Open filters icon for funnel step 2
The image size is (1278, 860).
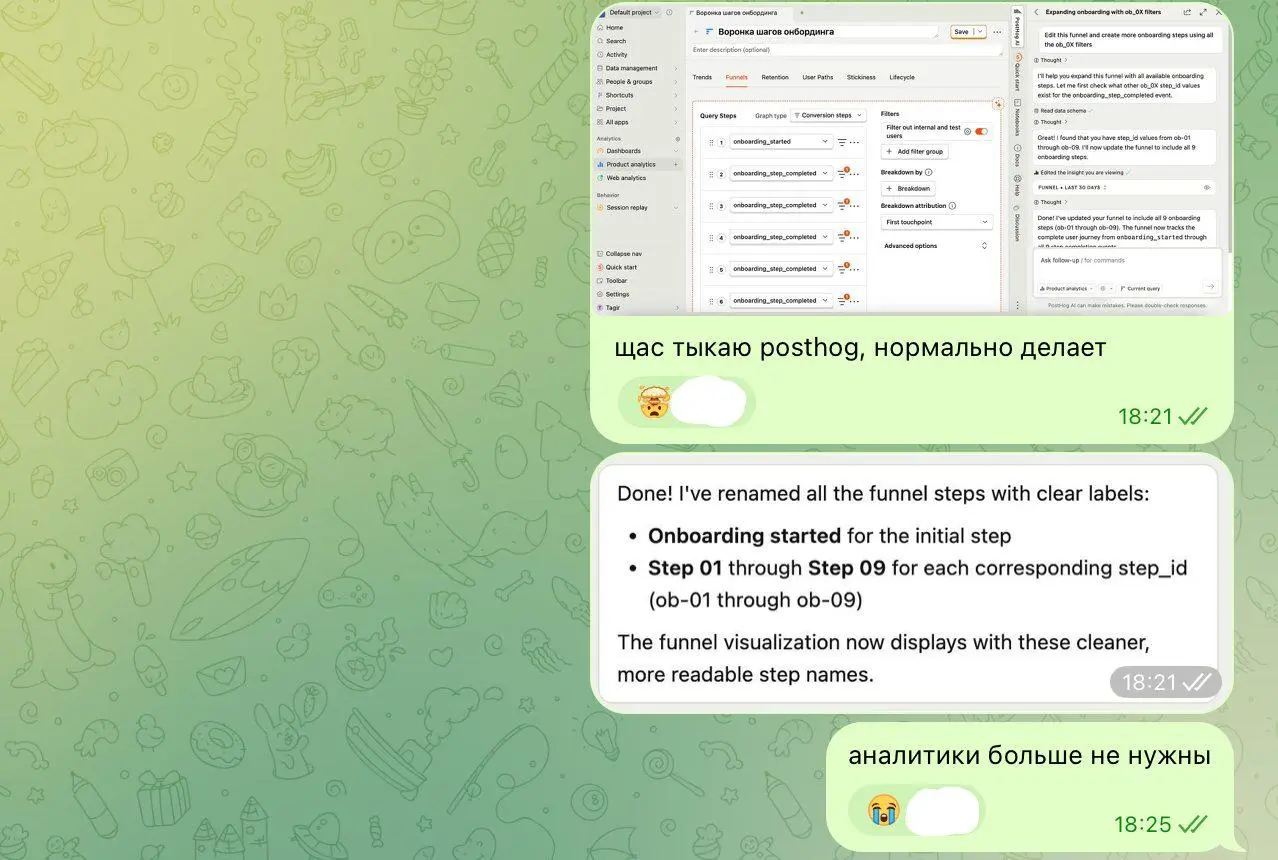[x=842, y=173]
